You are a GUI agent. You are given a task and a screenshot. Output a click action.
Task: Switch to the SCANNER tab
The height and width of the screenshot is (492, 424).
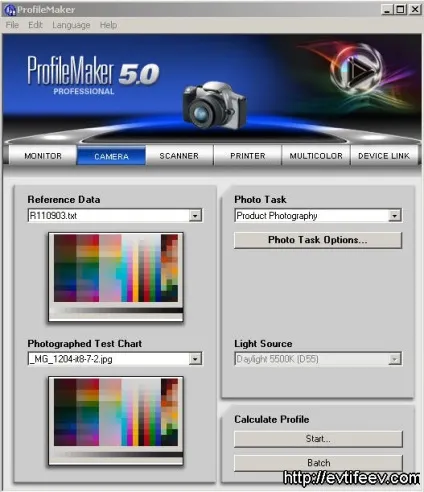(x=179, y=155)
